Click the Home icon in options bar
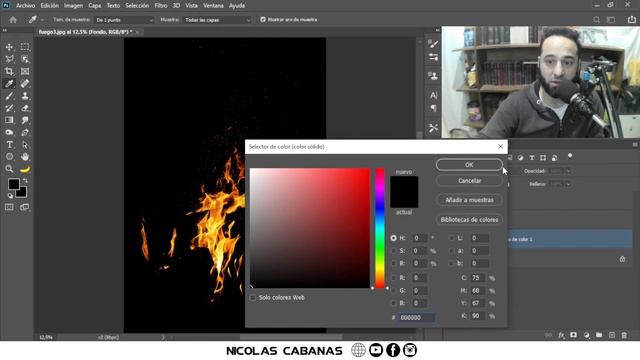The height and width of the screenshot is (360, 640). [x=13, y=20]
